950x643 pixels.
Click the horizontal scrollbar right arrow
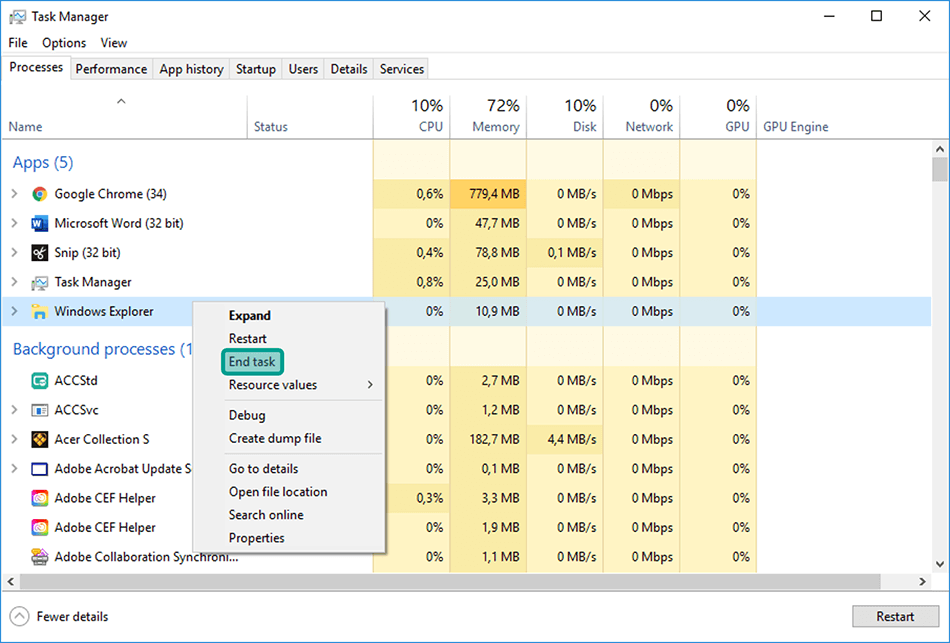pyautogui.click(x=922, y=582)
